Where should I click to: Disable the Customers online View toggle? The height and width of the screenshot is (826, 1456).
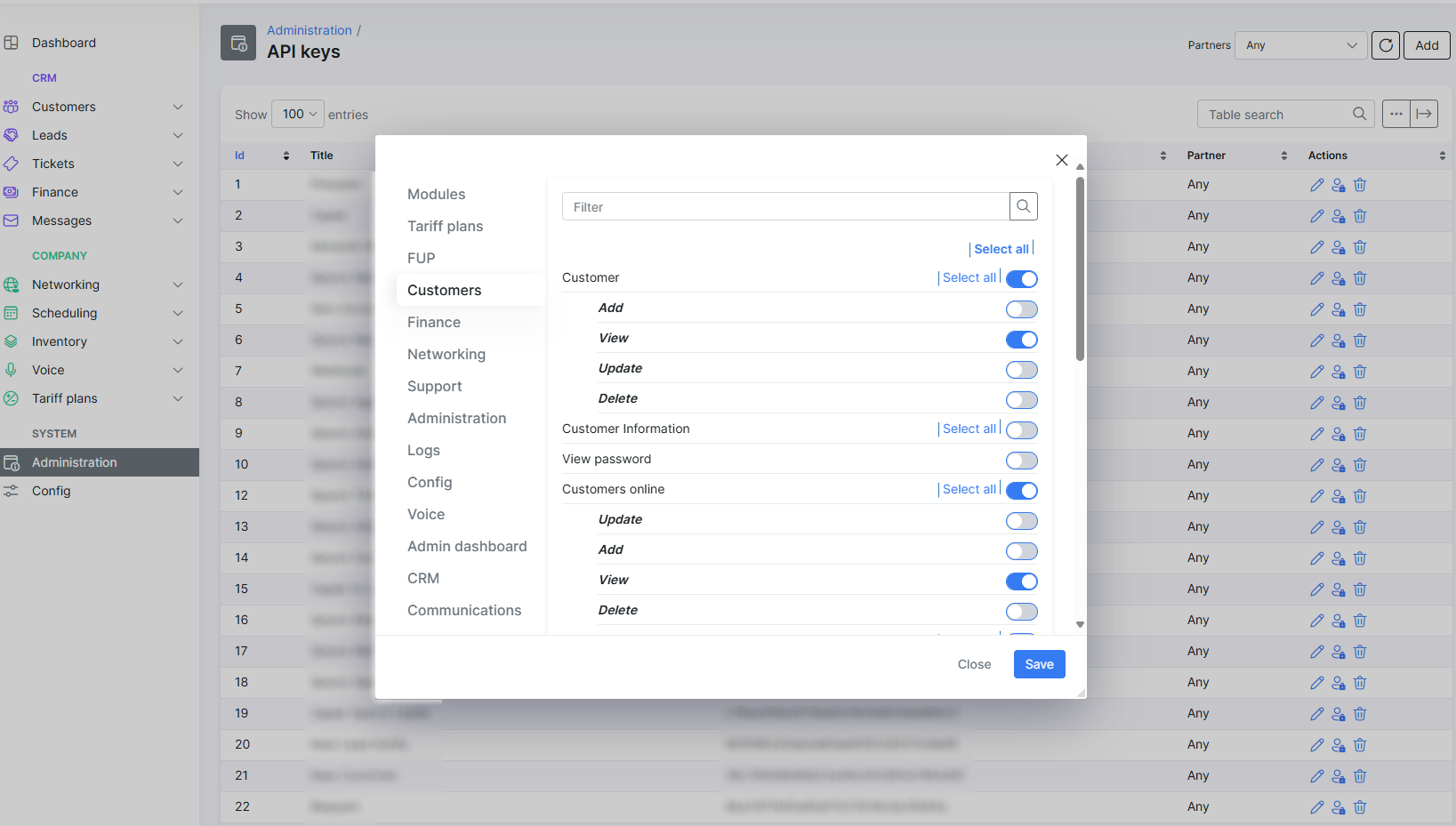1022,581
